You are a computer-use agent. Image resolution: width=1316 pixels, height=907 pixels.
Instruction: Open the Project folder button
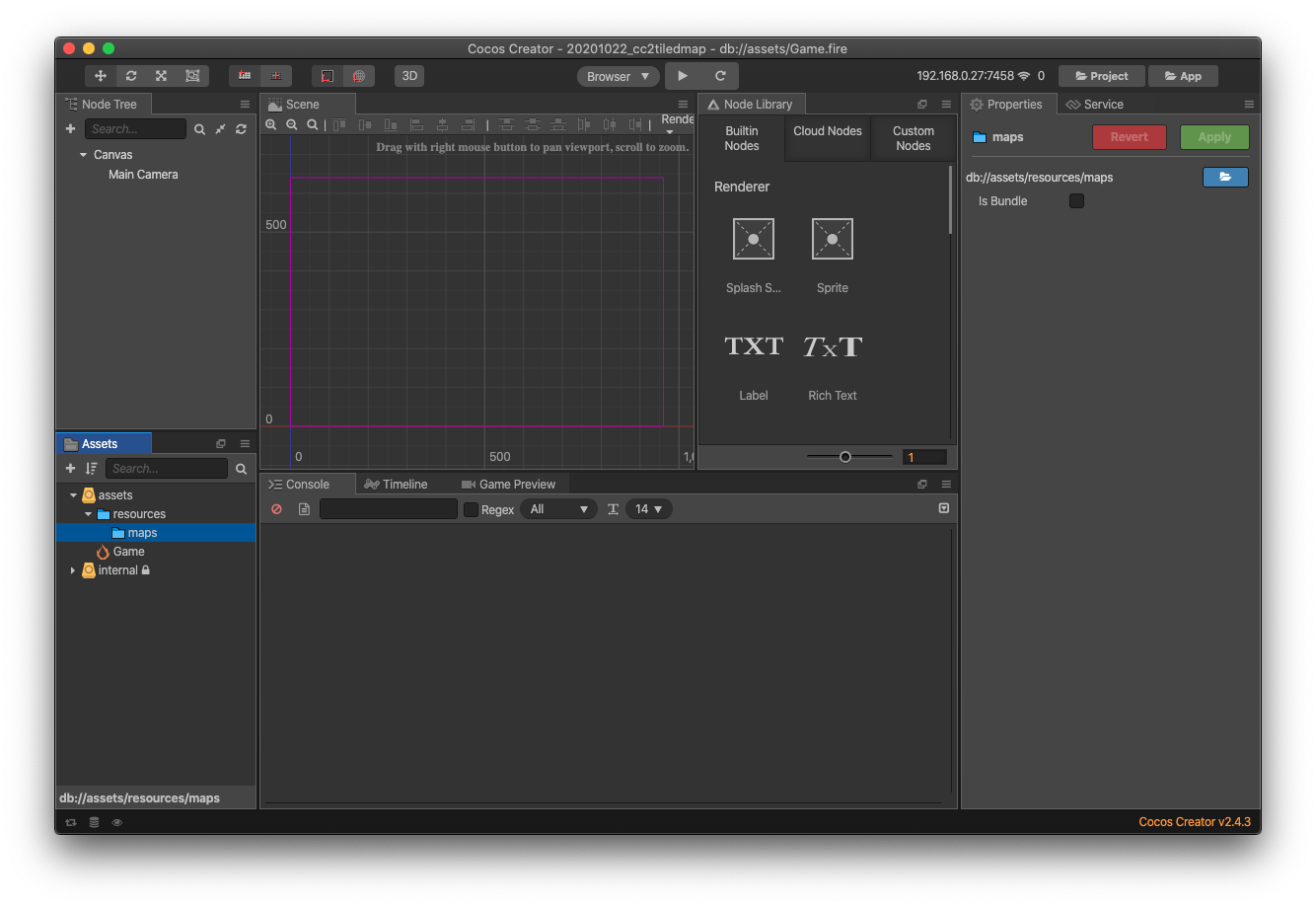click(x=1102, y=76)
